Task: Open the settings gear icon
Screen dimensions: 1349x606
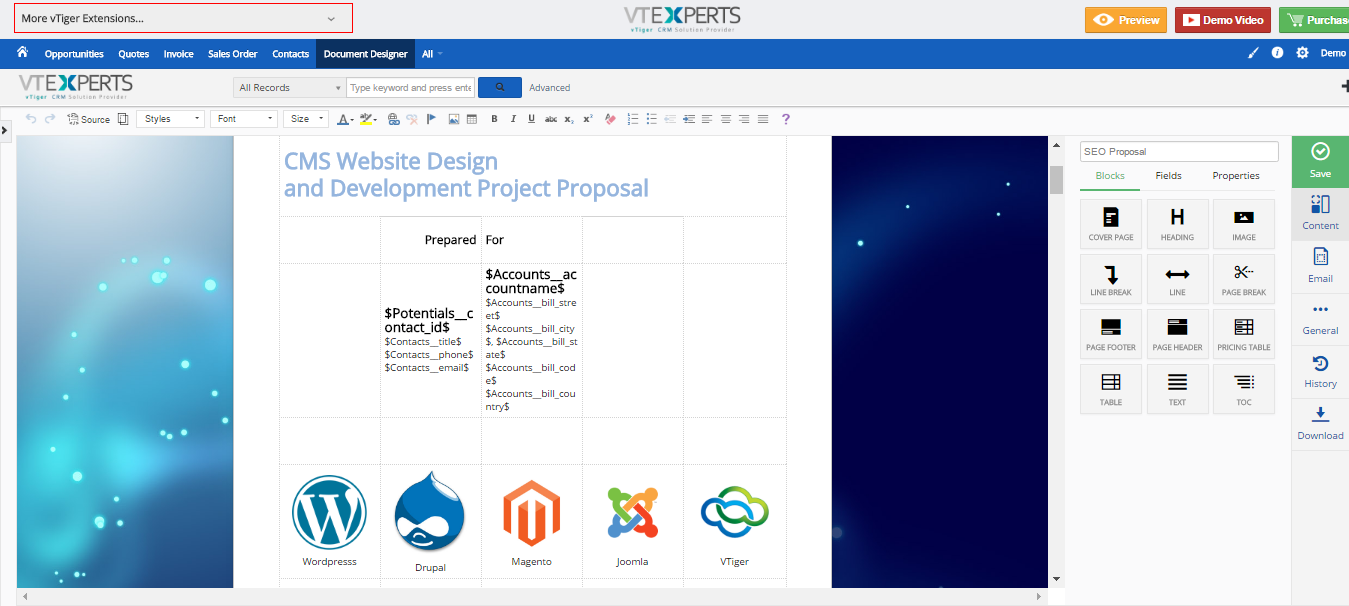Action: [1302, 53]
